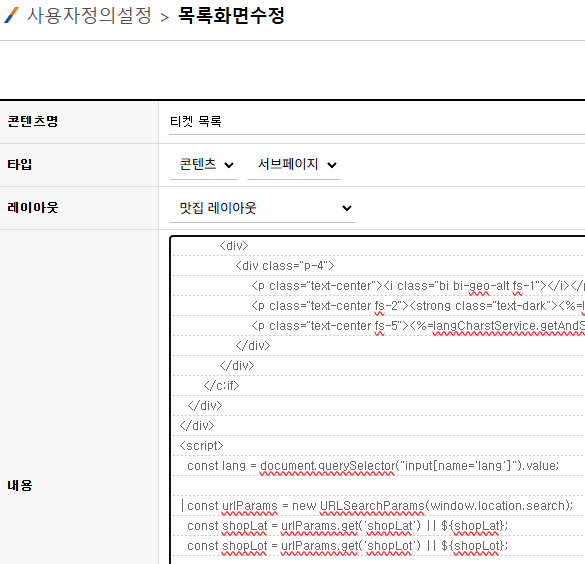Click the text-center fs-5 langCharstService line
Viewport: 585px width, 564px height.
418,326
